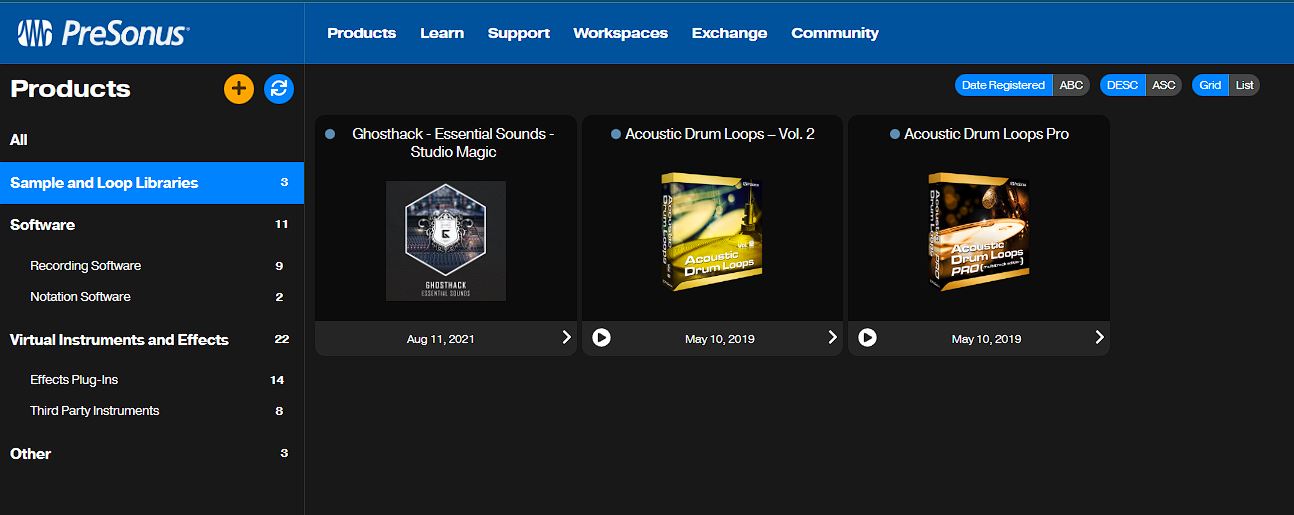Click status dot beside Acoustic Drum Loops – Vol. 2
The image size is (1294, 515).
click(x=616, y=134)
